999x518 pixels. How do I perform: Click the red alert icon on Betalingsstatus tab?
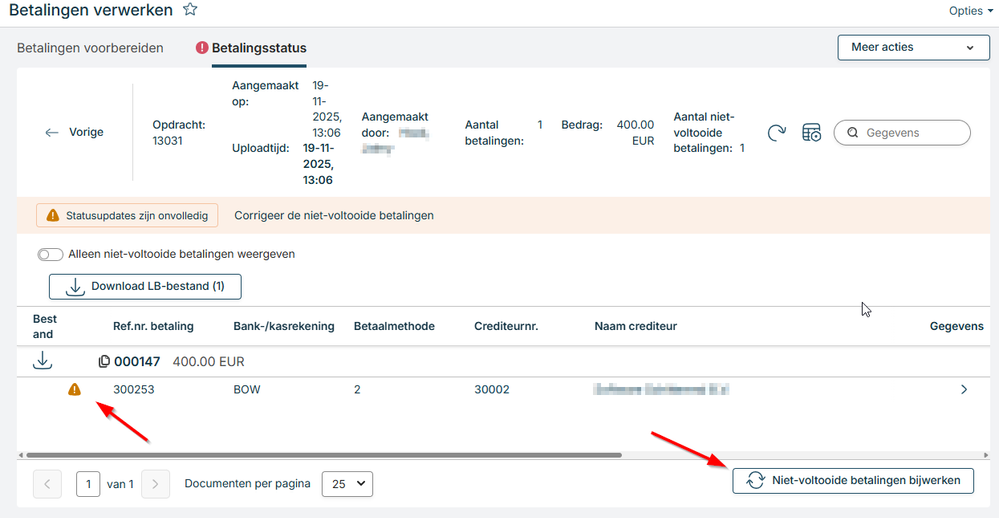click(202, 48)
